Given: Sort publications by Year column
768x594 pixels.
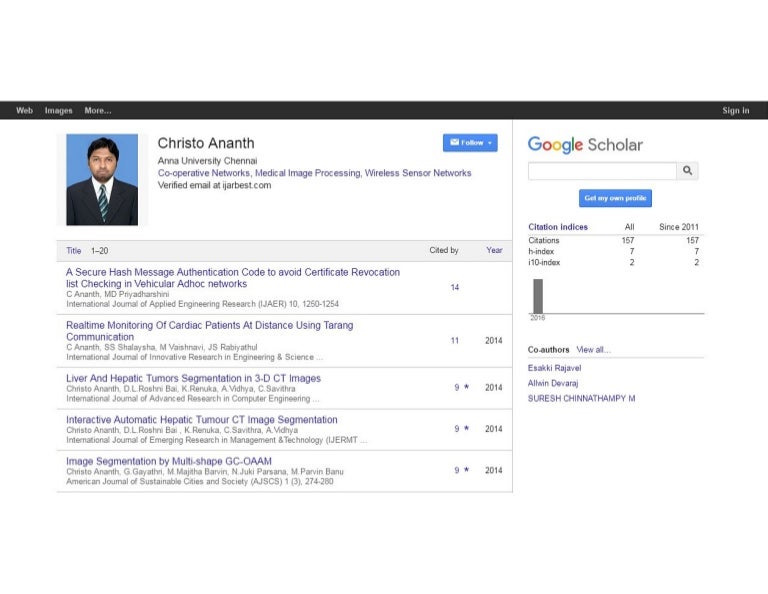Looking at the screenshot, I should click(494, 251).
